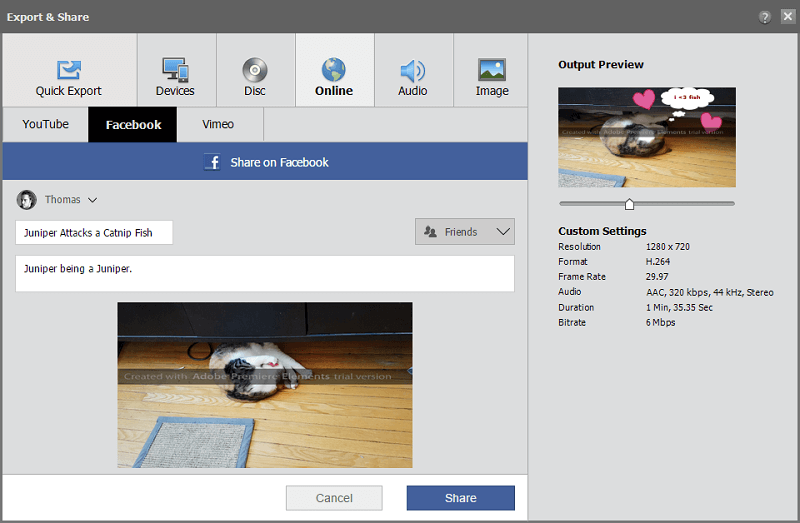The width and height of the screenshot is (800, 523).
Task: Open the Quick Export tab
Action: pos(69,70)
